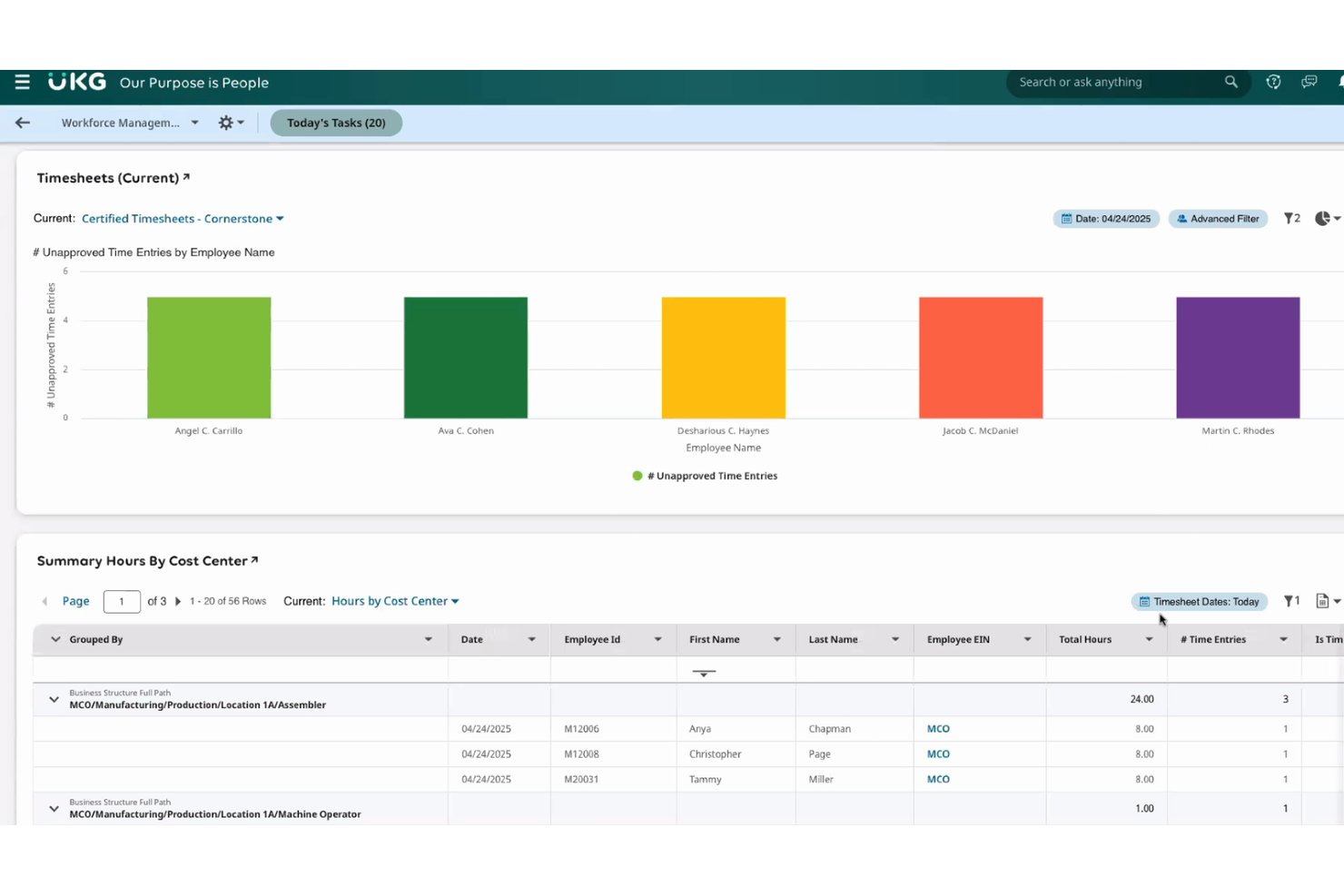This screenshot has width=1344, height=896.
Task: Click the green legend color dot
Action: 637,476
